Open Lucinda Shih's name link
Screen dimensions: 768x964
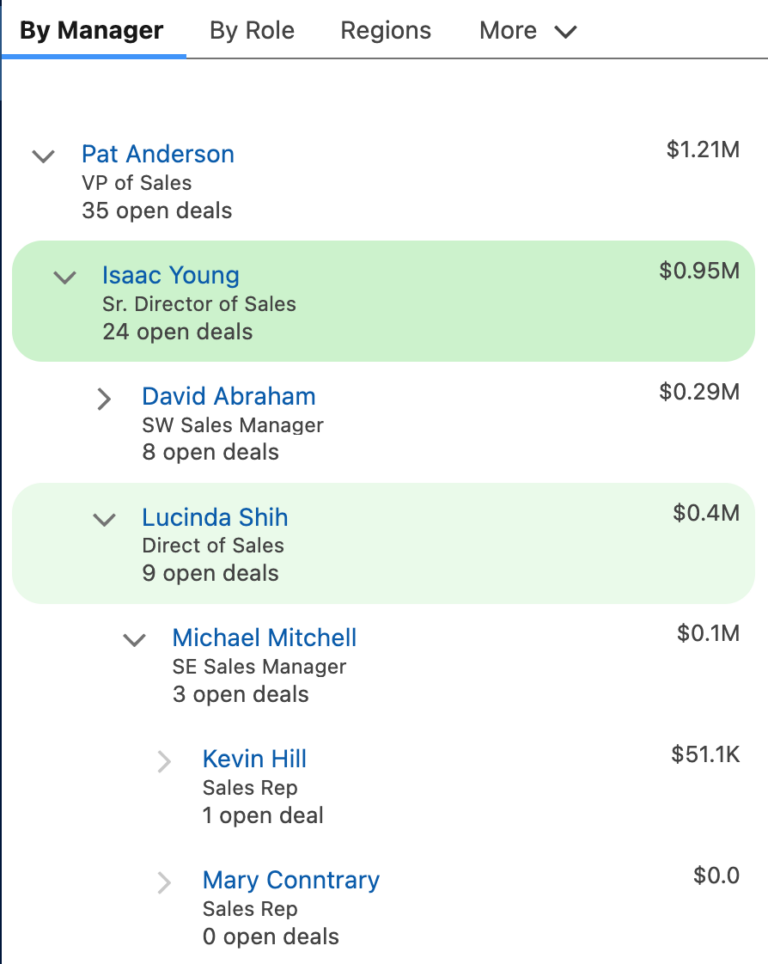click(x=214, y=517)
